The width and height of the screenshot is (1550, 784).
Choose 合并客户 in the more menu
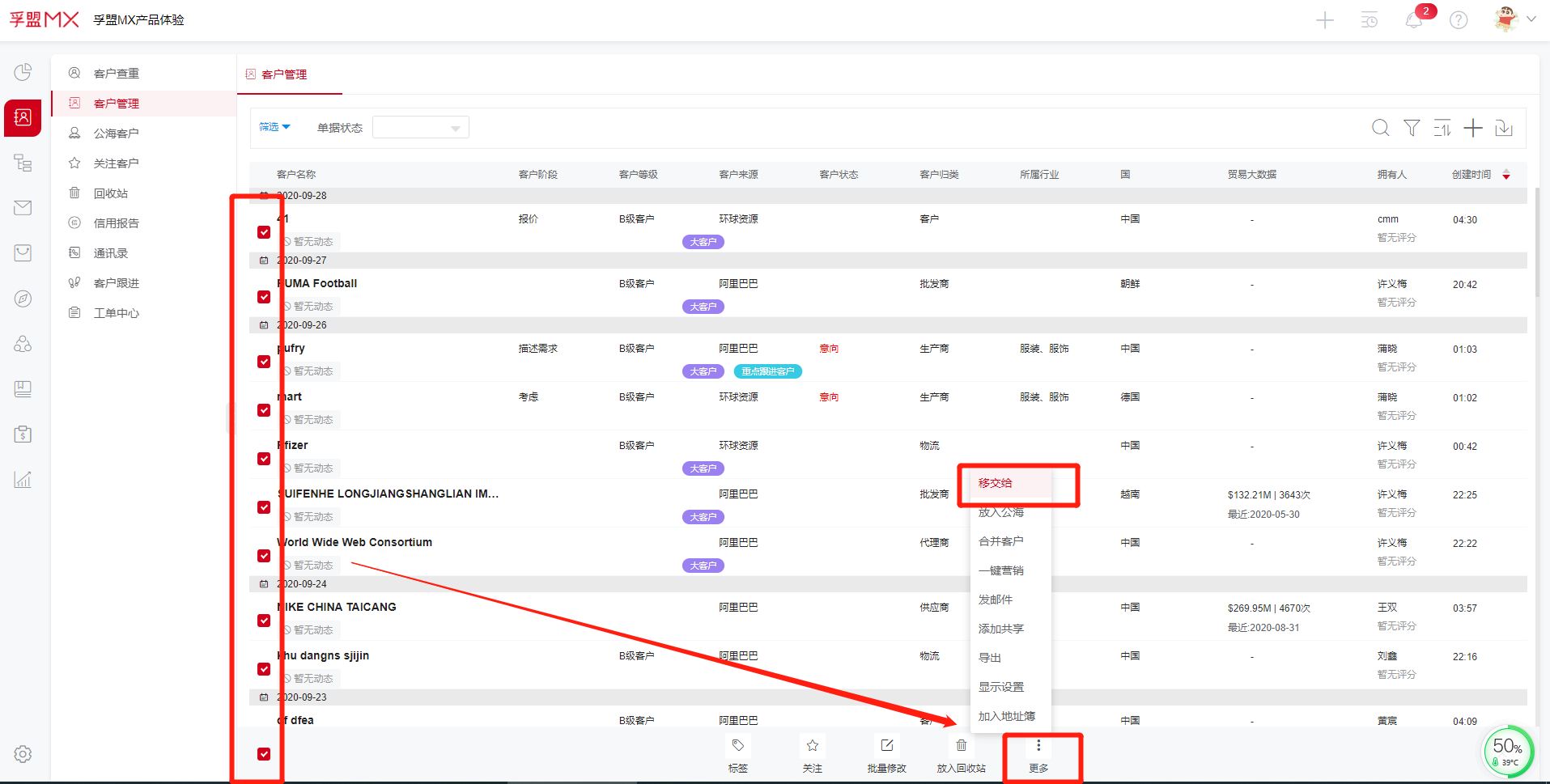[1000, 541]
